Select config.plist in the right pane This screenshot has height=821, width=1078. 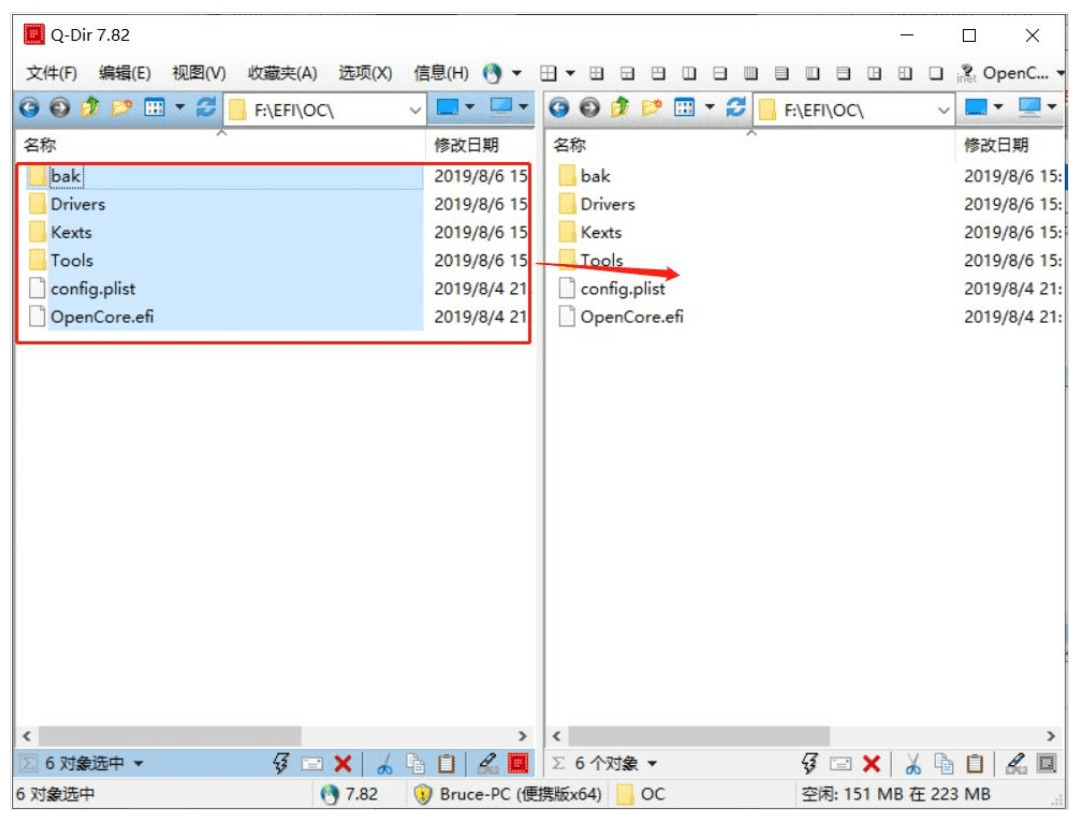[622, 289]
